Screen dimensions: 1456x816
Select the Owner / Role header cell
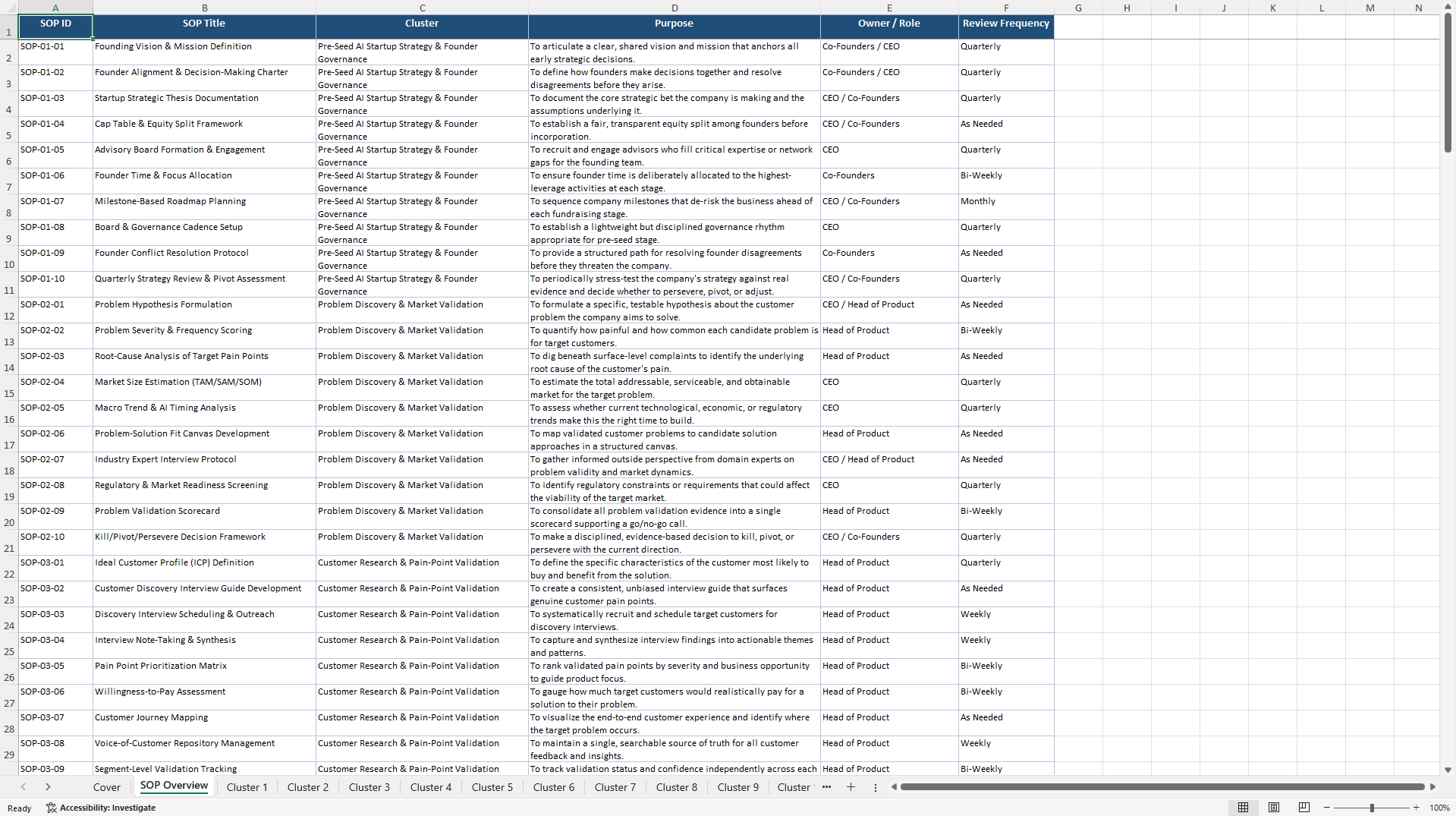889,27
